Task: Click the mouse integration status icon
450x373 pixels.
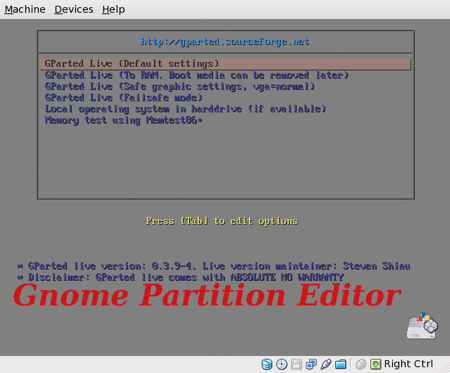Action: [361, 364]
